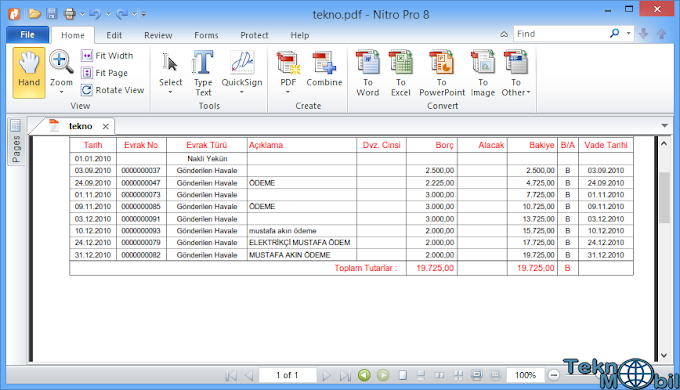The height and width of the screenshot is (390, 680).
Task: Select the tekno document tab
Action: pos(81,126)
